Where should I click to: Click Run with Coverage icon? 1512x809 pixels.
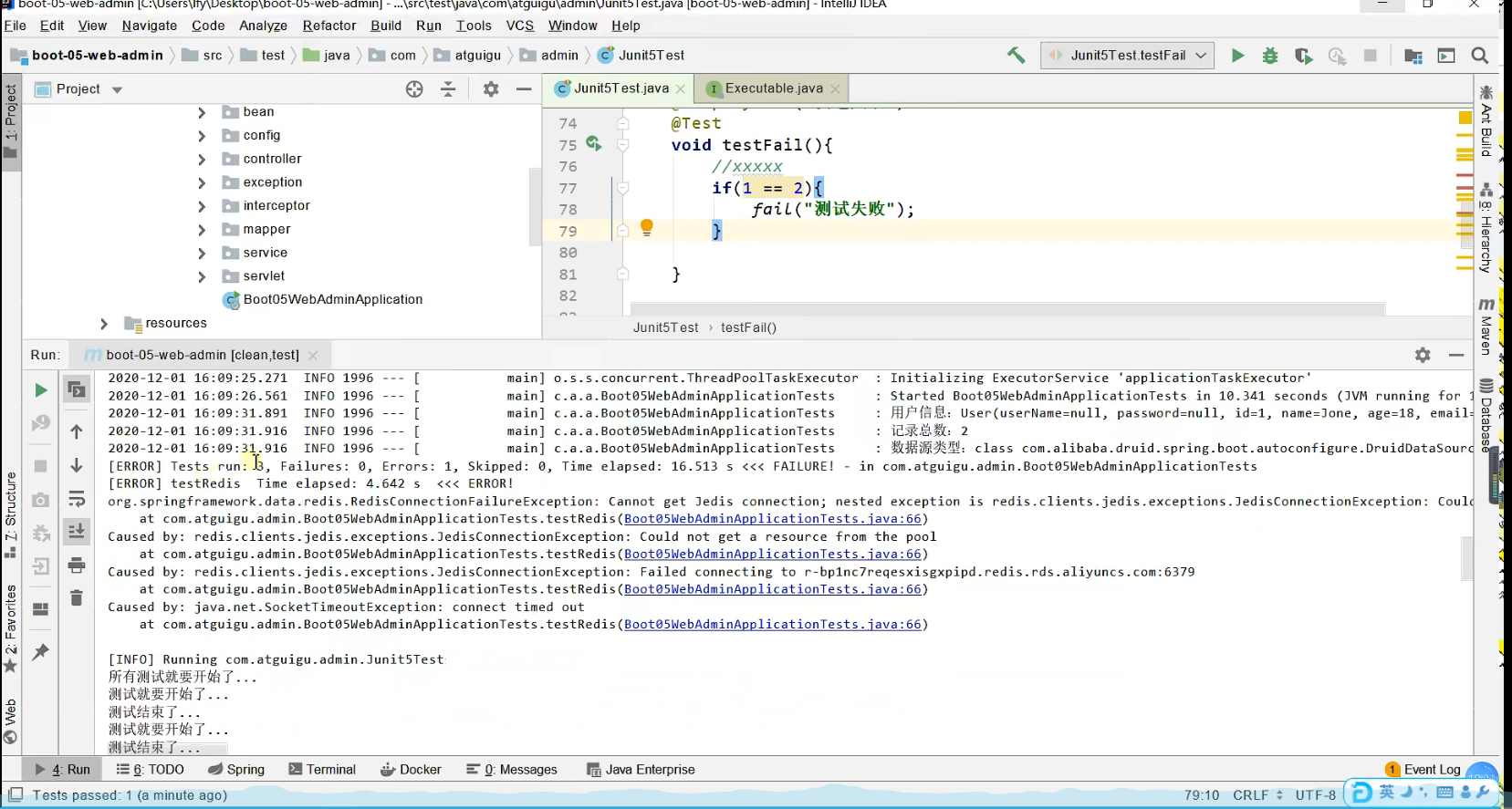1303,57
